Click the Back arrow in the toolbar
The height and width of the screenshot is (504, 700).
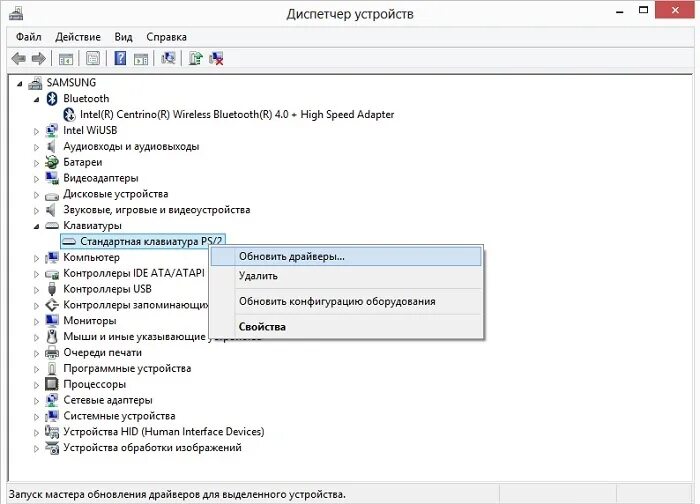[18, 58]
